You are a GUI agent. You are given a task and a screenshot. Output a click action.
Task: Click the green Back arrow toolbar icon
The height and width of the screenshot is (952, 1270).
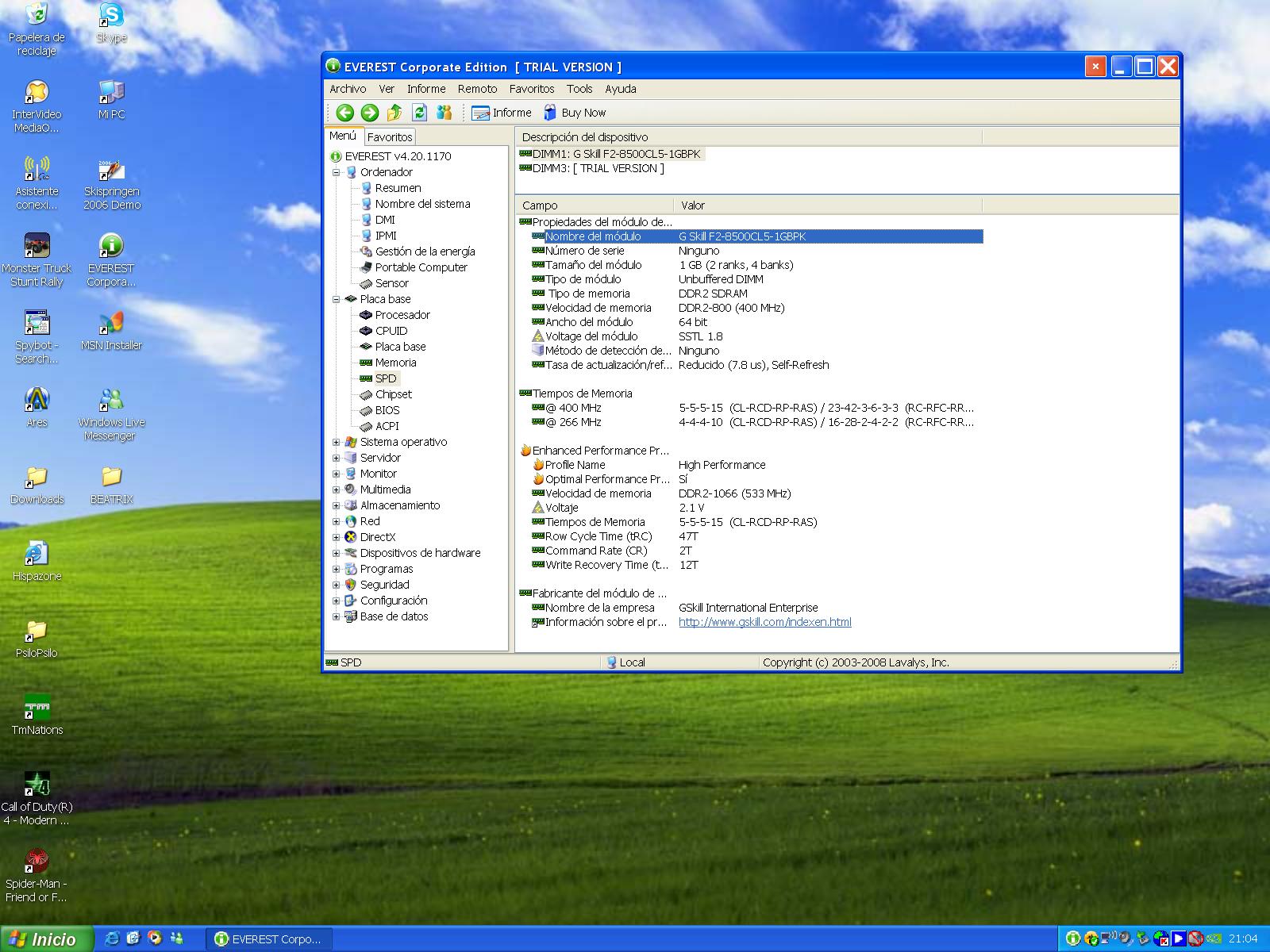[x=344, y=113]
